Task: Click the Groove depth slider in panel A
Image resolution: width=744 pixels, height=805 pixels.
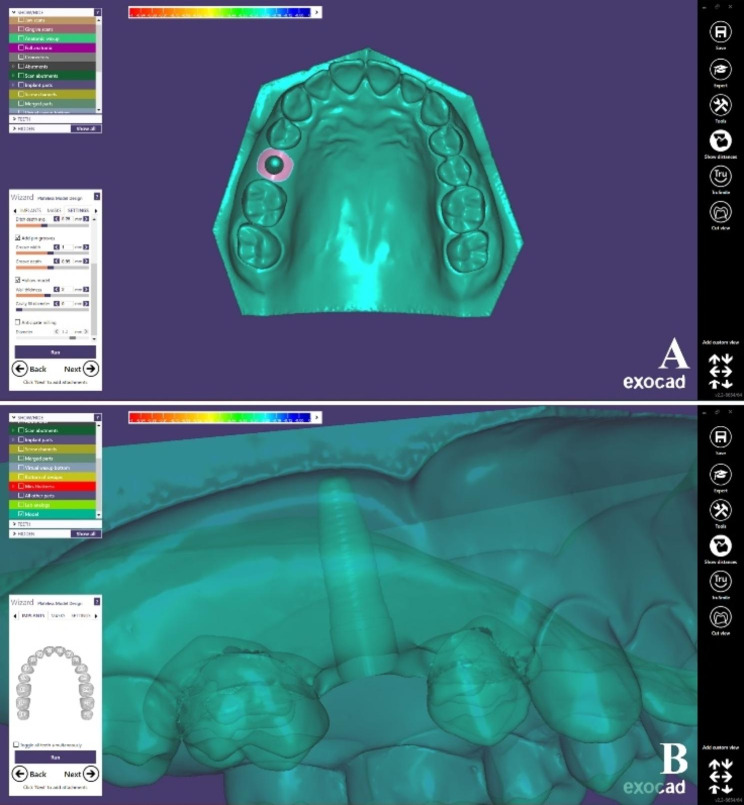Action: [52, 267]
